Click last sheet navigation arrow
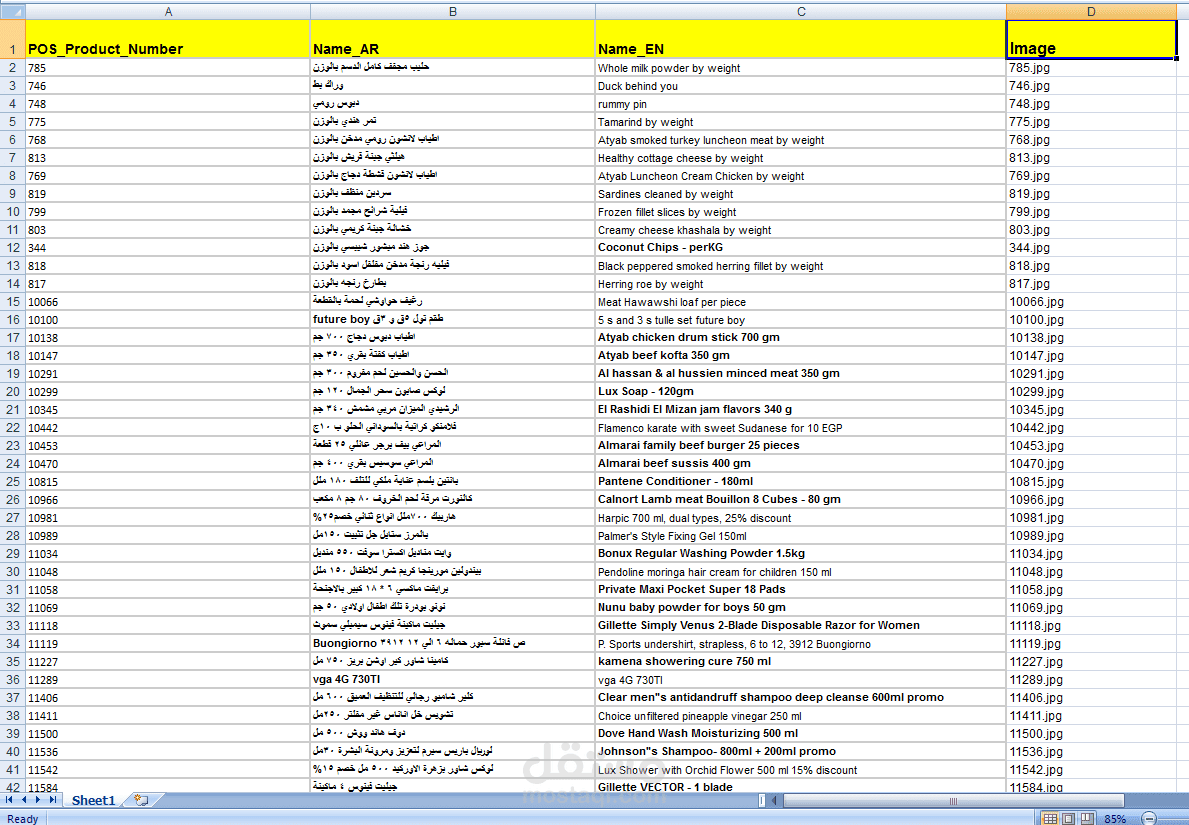Viewport: 1189px width, 825px height. (x=52, y=800)
